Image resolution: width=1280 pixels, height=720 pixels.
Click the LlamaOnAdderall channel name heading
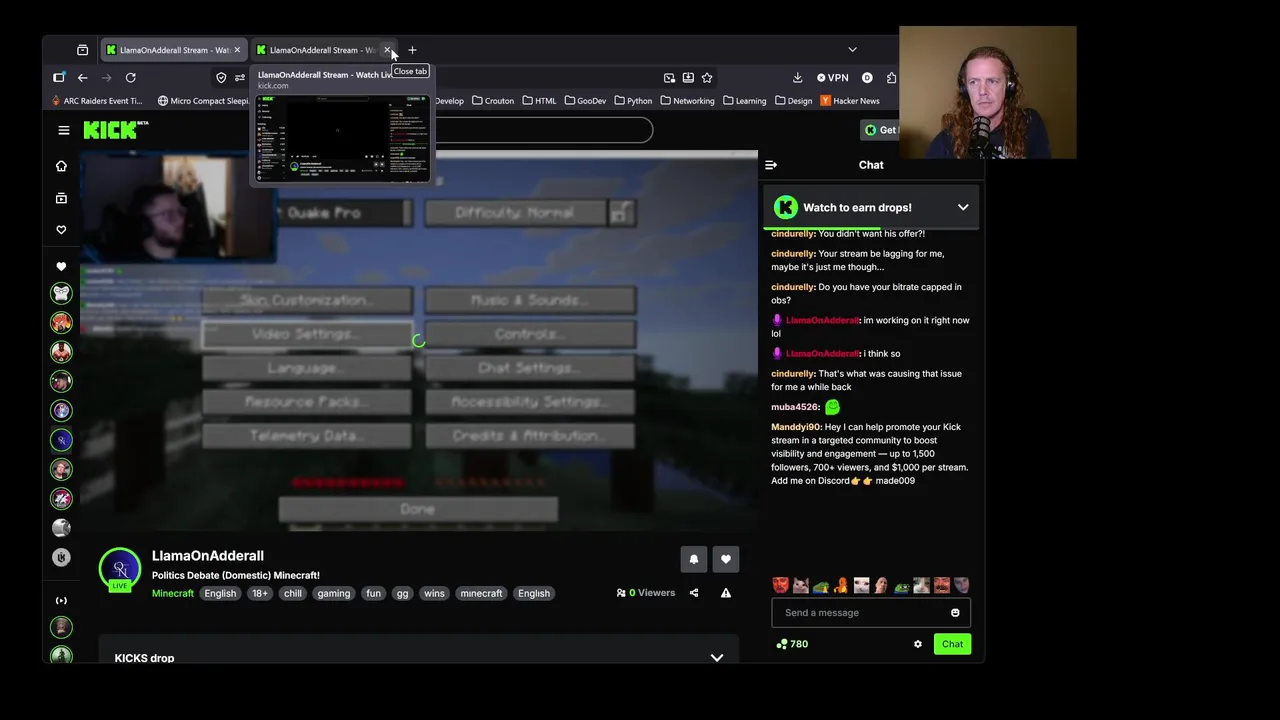pyautogui.click(x=208, y=556)
